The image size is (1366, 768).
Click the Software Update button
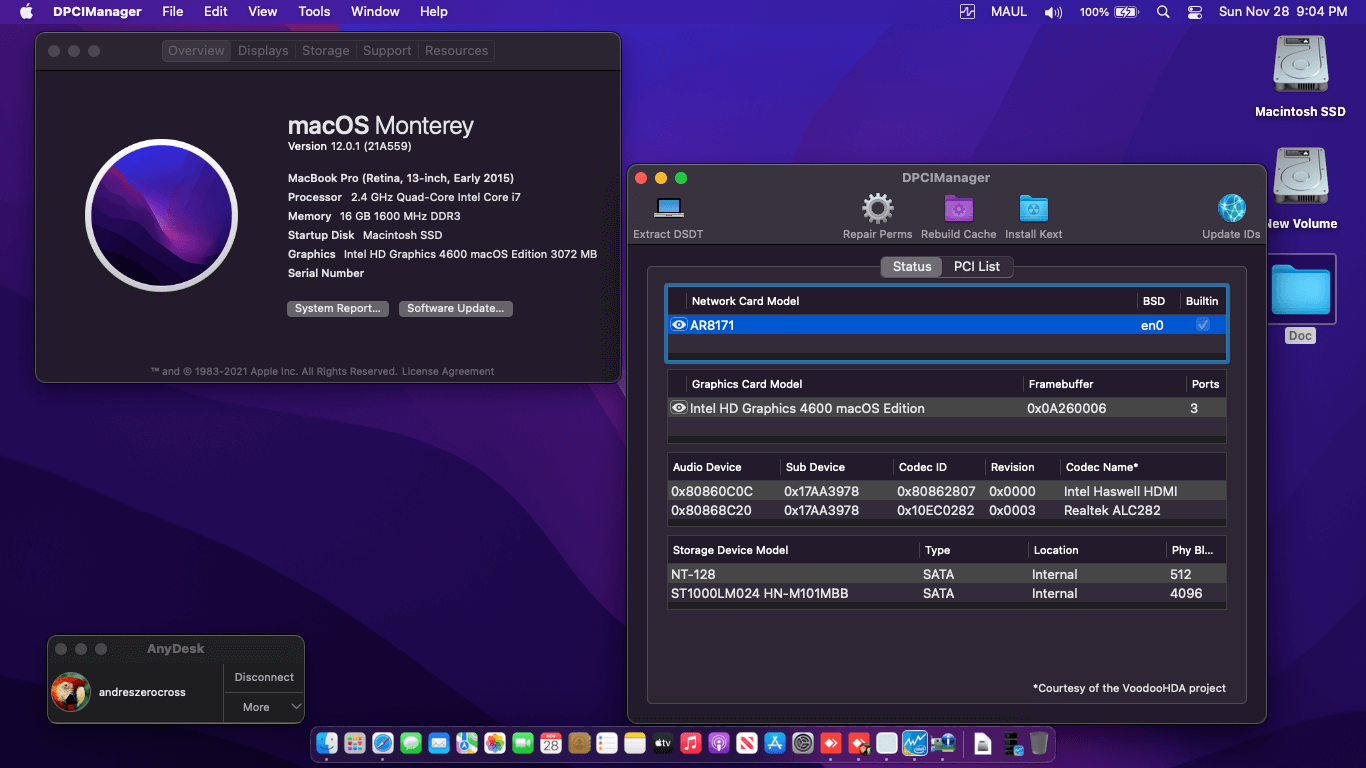[x=455, y=309]
